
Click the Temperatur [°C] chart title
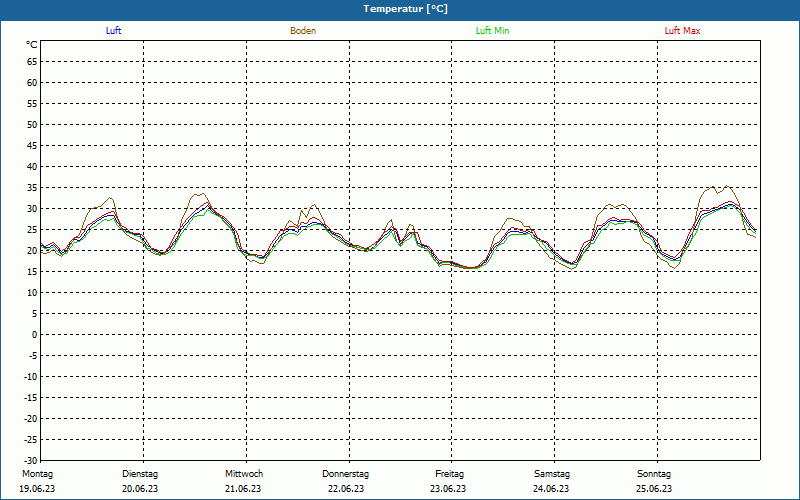point(406,9)
